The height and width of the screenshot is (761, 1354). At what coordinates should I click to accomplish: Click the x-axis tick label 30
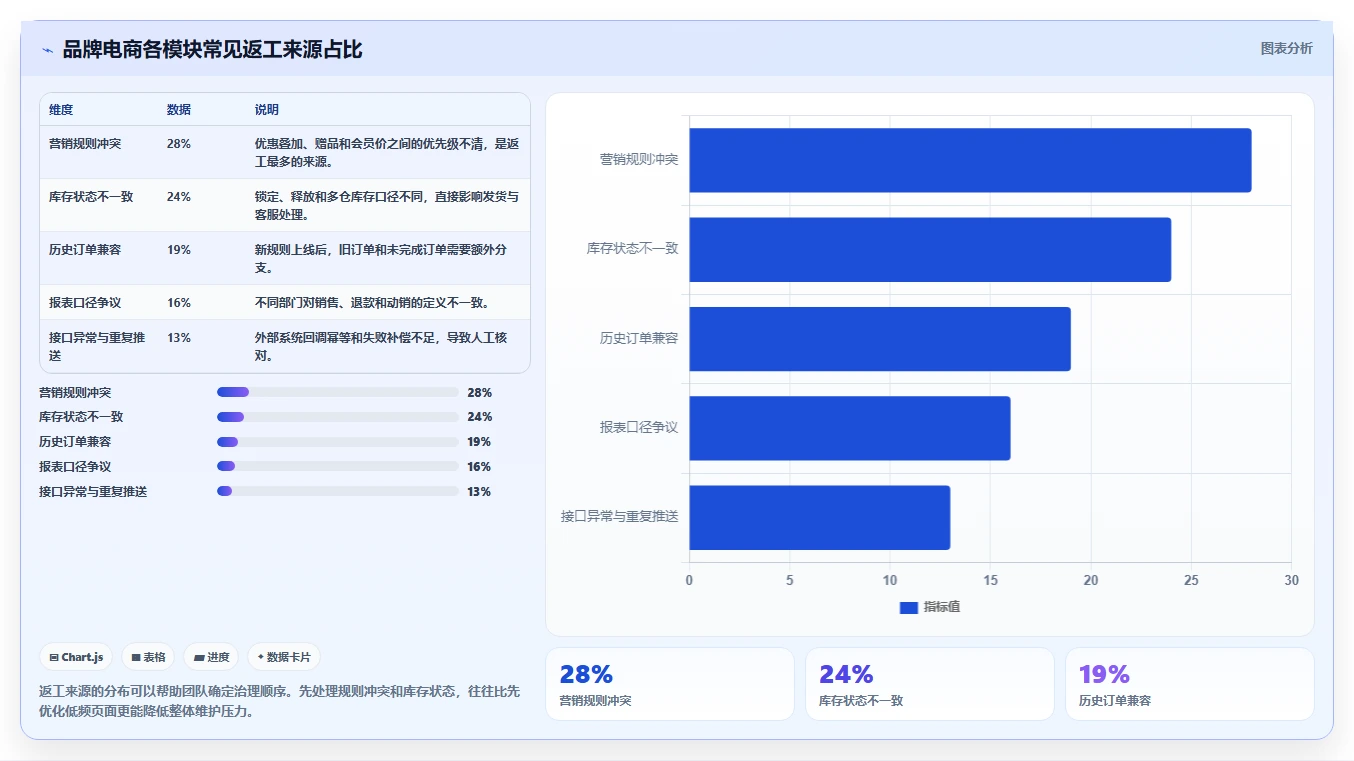pyautogui.click(x=1291, y=580)
